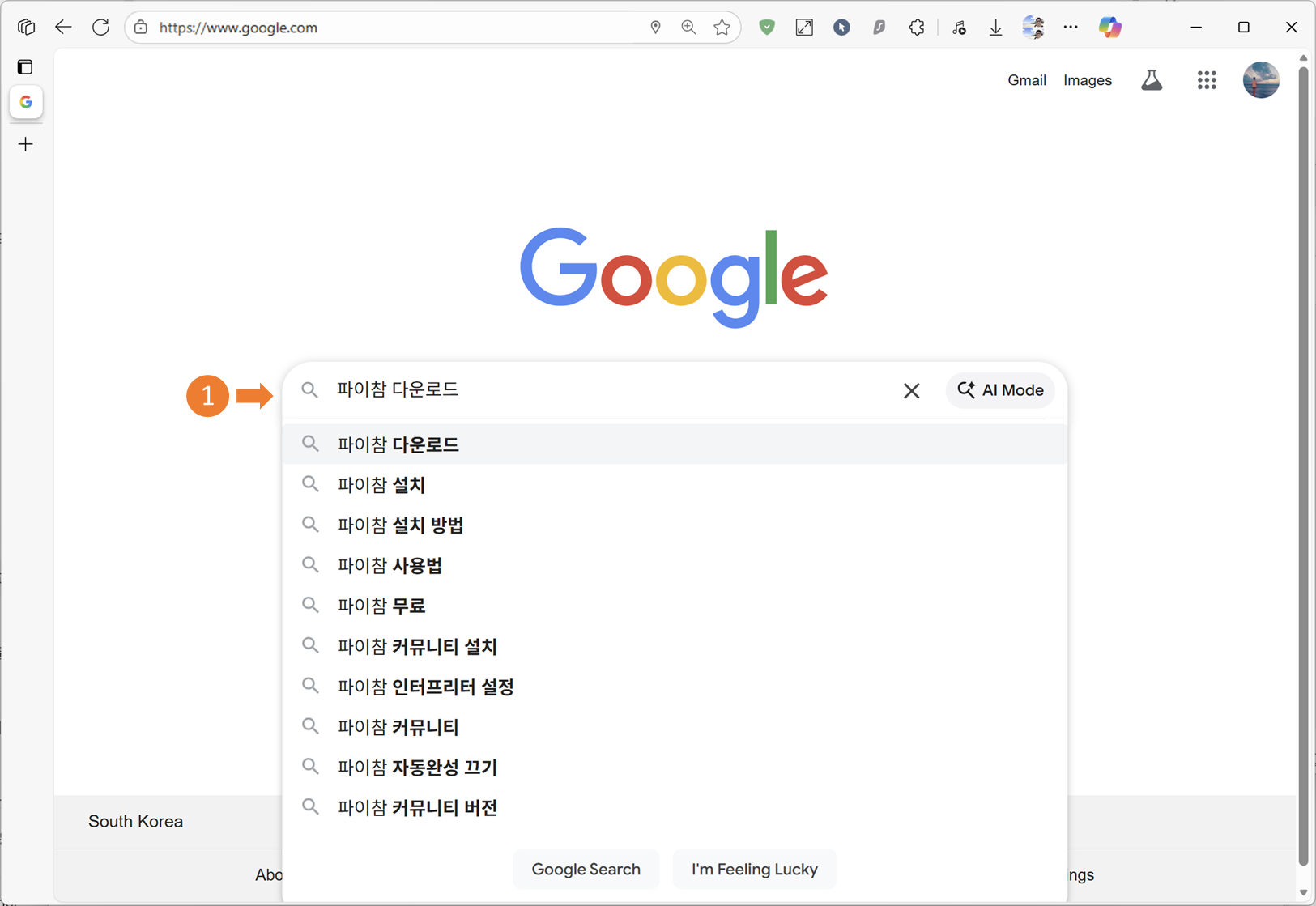Open the Google account avatar
The image size is (1316, 906).
(x=1261, y=80)
